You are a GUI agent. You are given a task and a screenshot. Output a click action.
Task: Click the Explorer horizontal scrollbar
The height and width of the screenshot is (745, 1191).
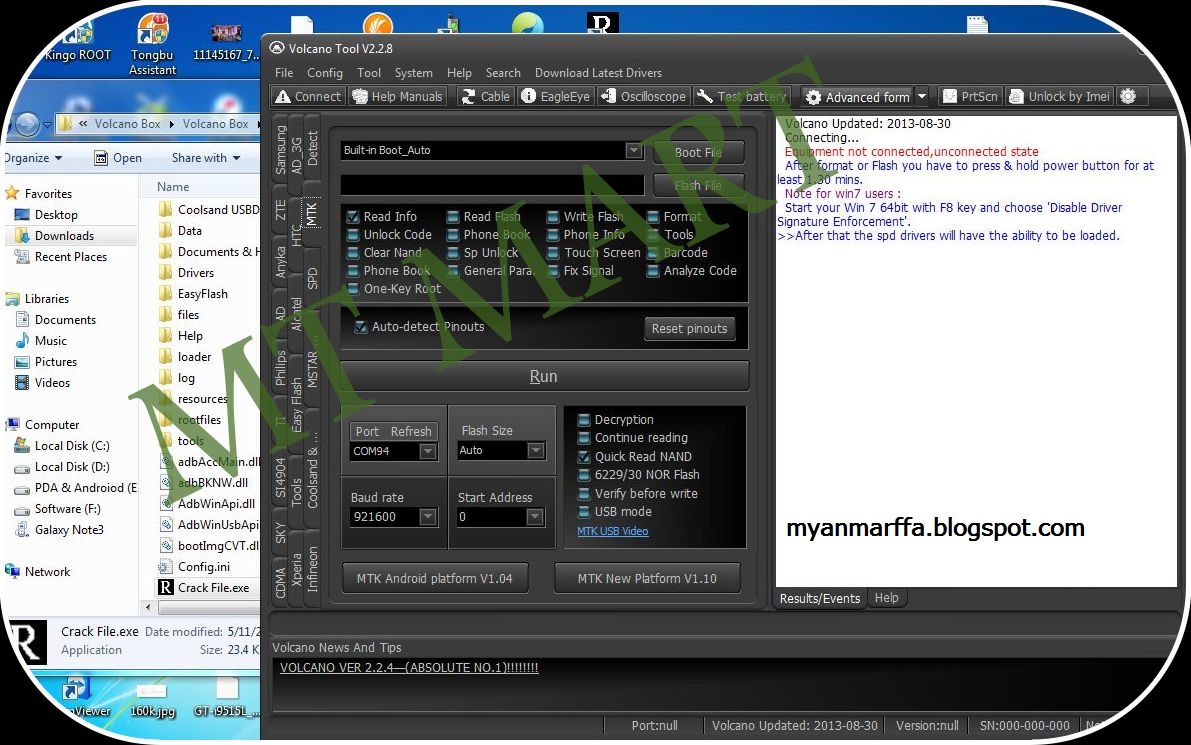coord(207,607)
